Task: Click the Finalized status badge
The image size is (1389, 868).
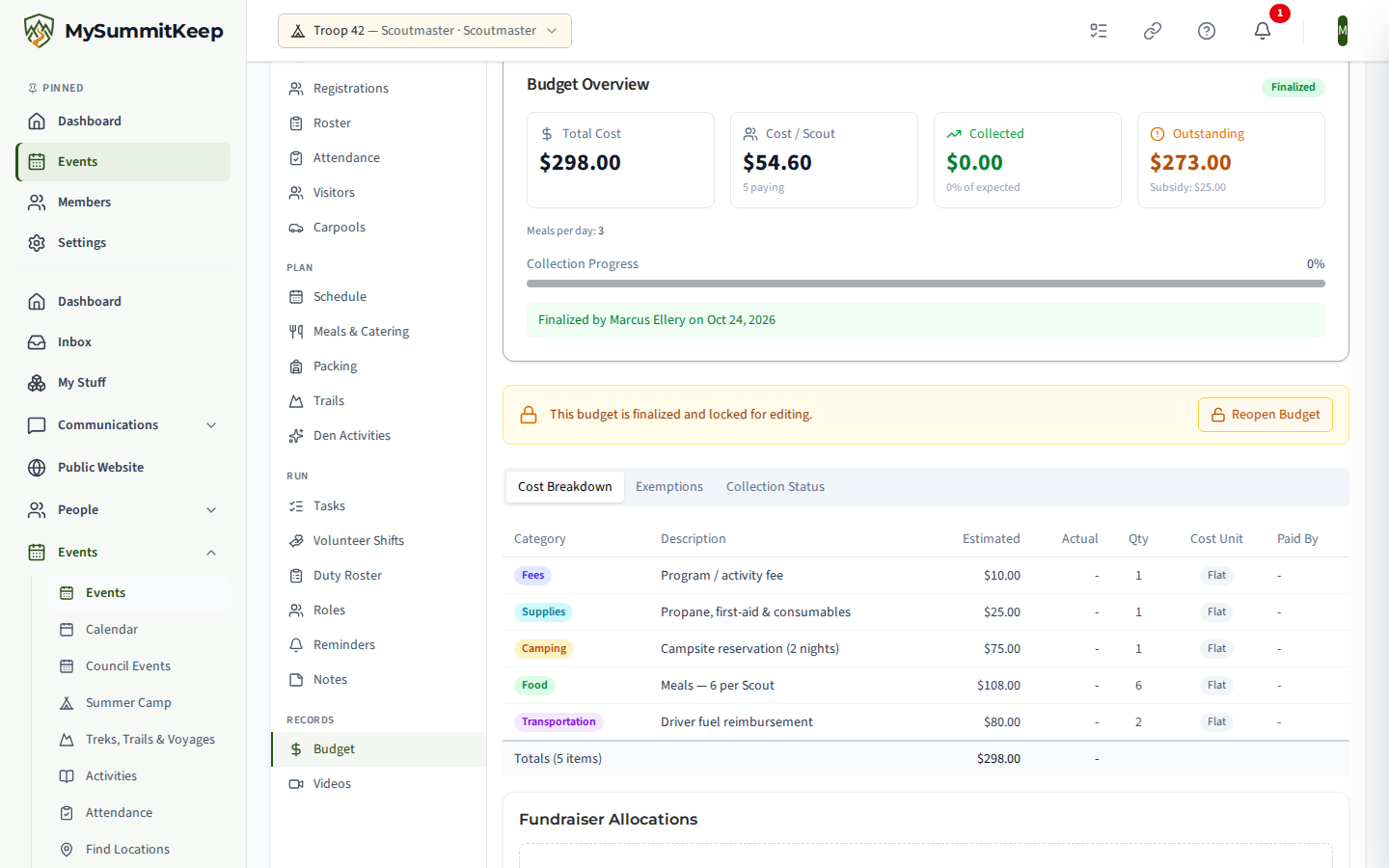Action: (1293, 88)
